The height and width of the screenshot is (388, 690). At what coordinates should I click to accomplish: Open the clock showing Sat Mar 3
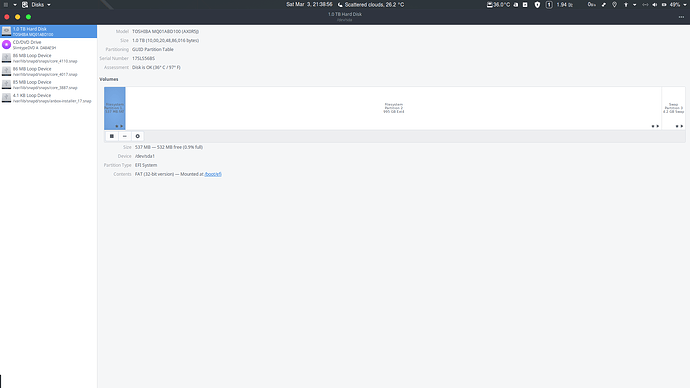309,4
